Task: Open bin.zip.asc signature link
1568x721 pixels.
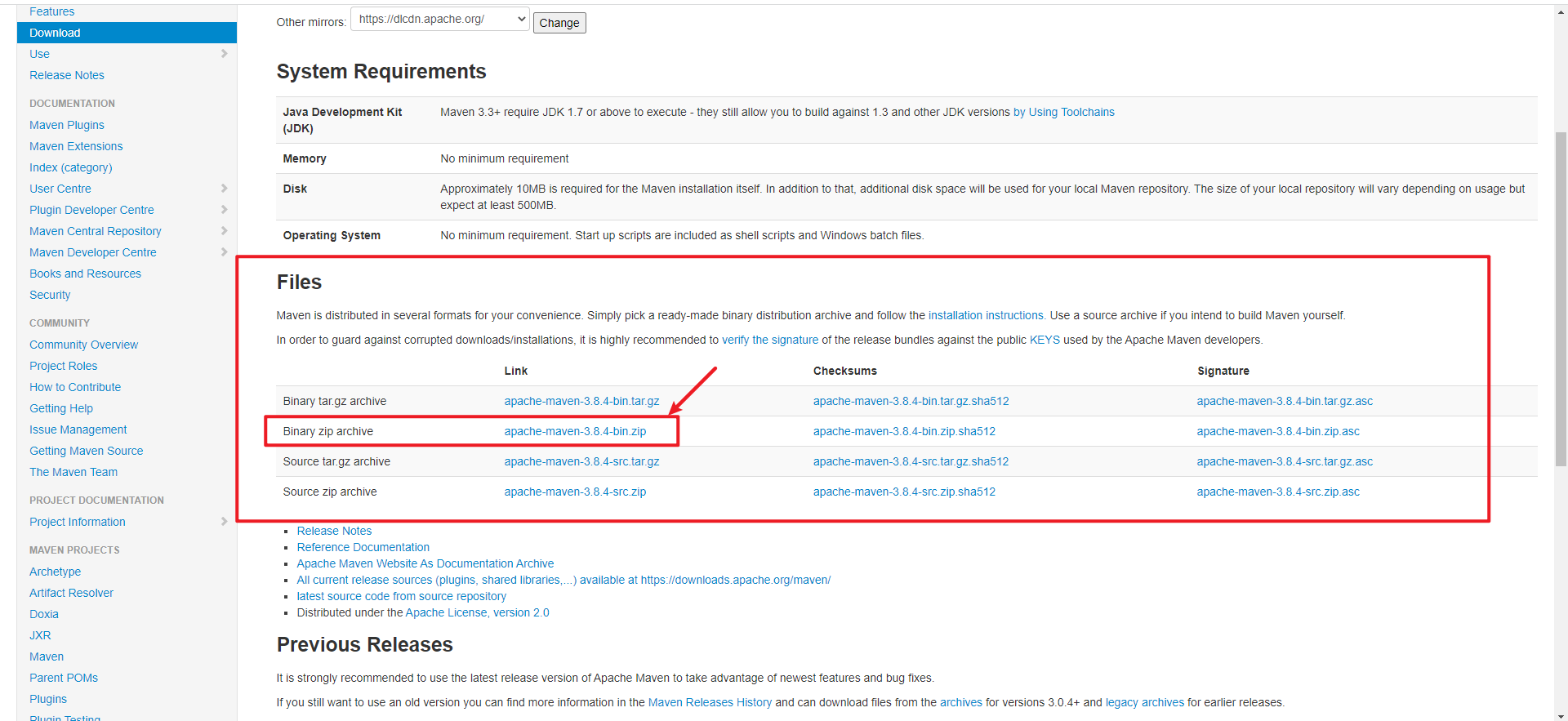Action: (1278, 431)
